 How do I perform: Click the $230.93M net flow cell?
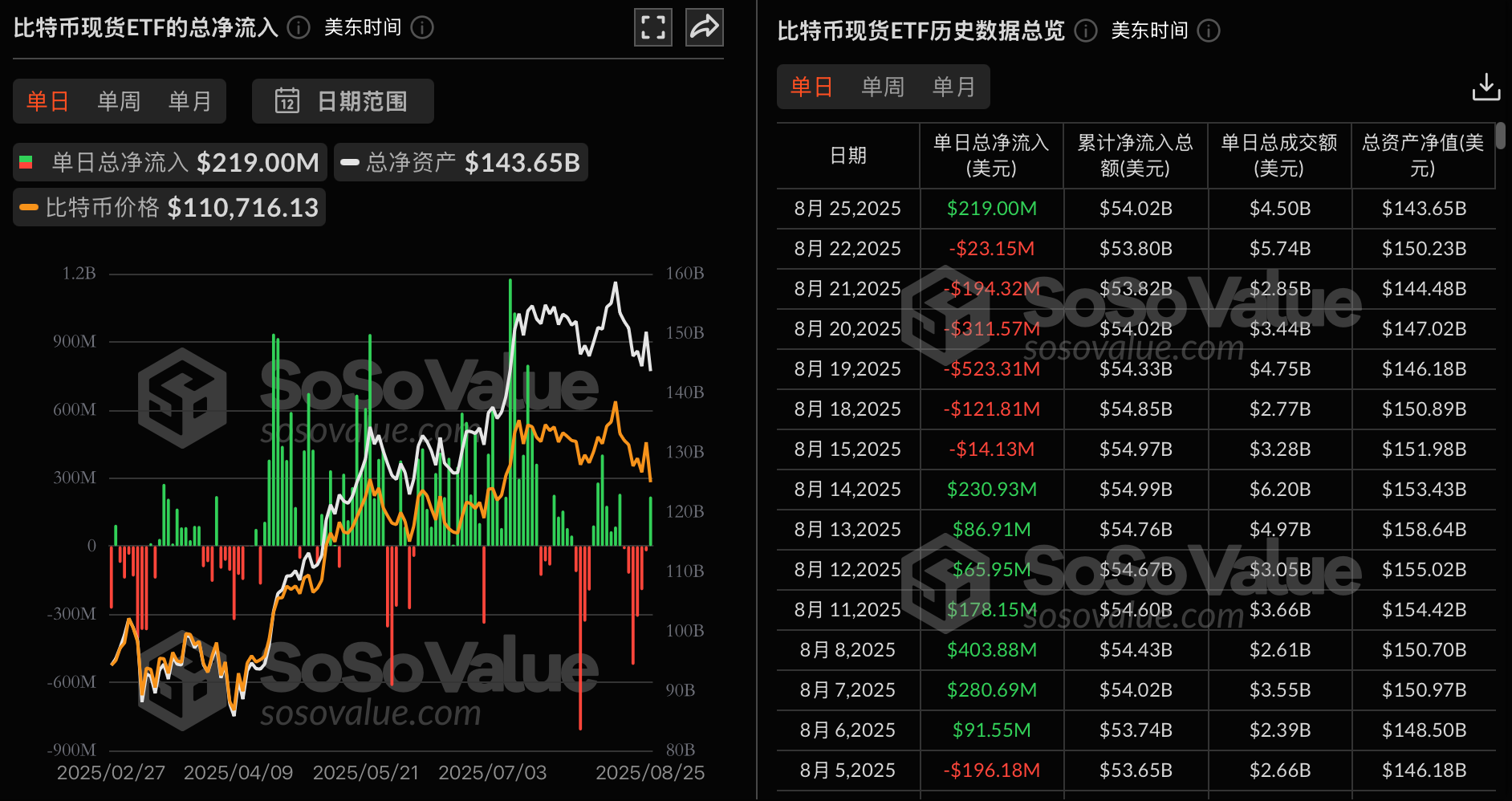click(x=992, y=490)
